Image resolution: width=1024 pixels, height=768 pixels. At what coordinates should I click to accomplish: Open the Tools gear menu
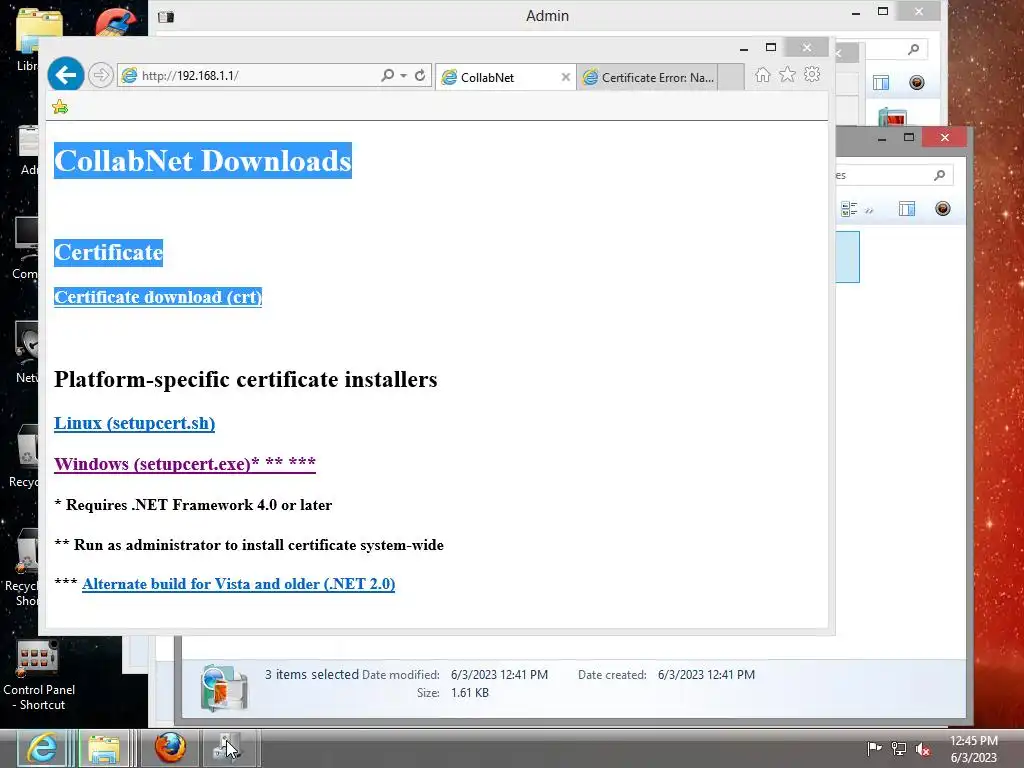[812, 74]
